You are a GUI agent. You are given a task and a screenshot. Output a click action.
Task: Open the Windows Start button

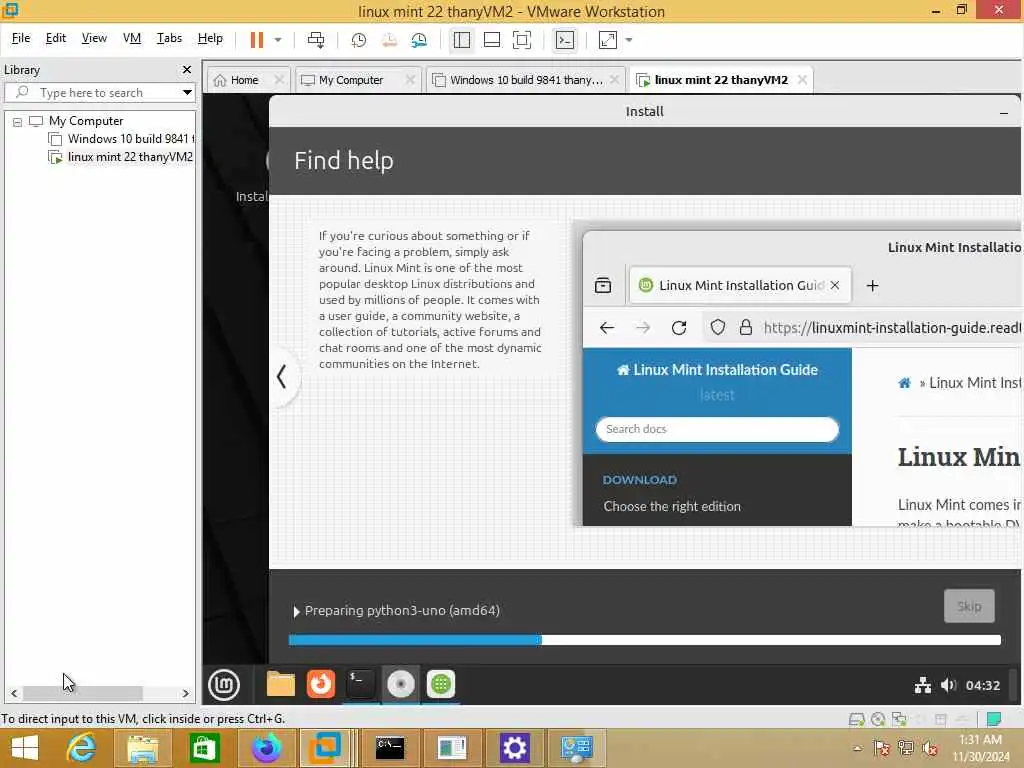click(25, 748)
